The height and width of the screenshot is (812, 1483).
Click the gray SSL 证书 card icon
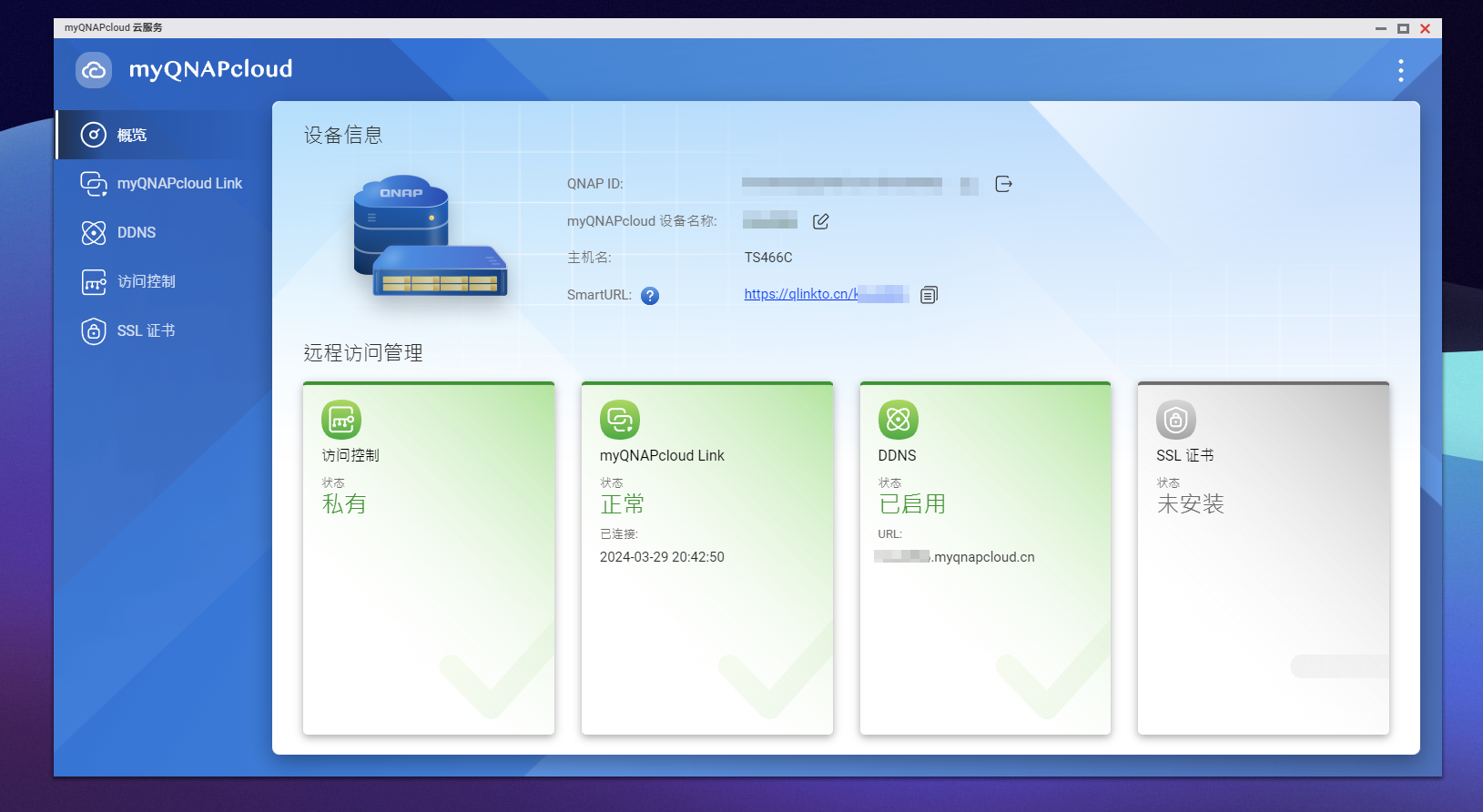1176,420
